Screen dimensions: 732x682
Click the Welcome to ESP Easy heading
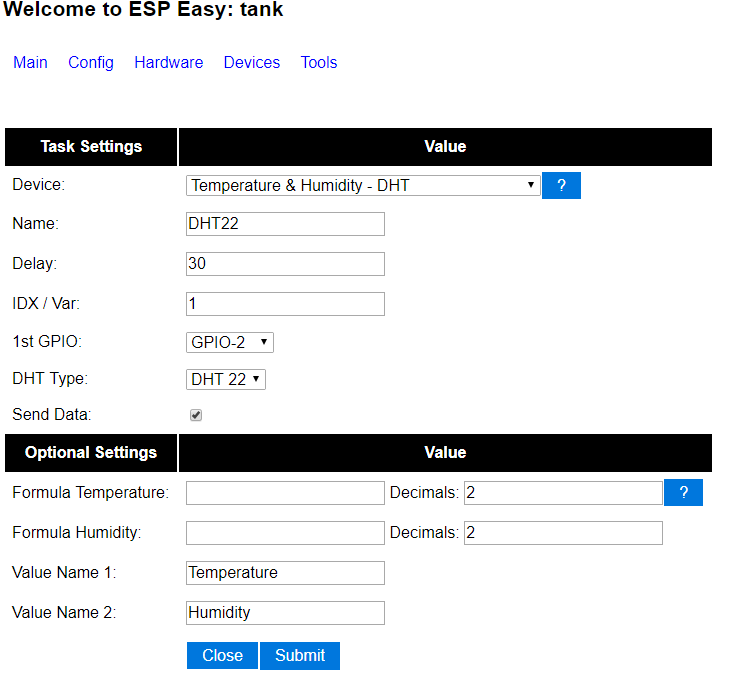143,9
